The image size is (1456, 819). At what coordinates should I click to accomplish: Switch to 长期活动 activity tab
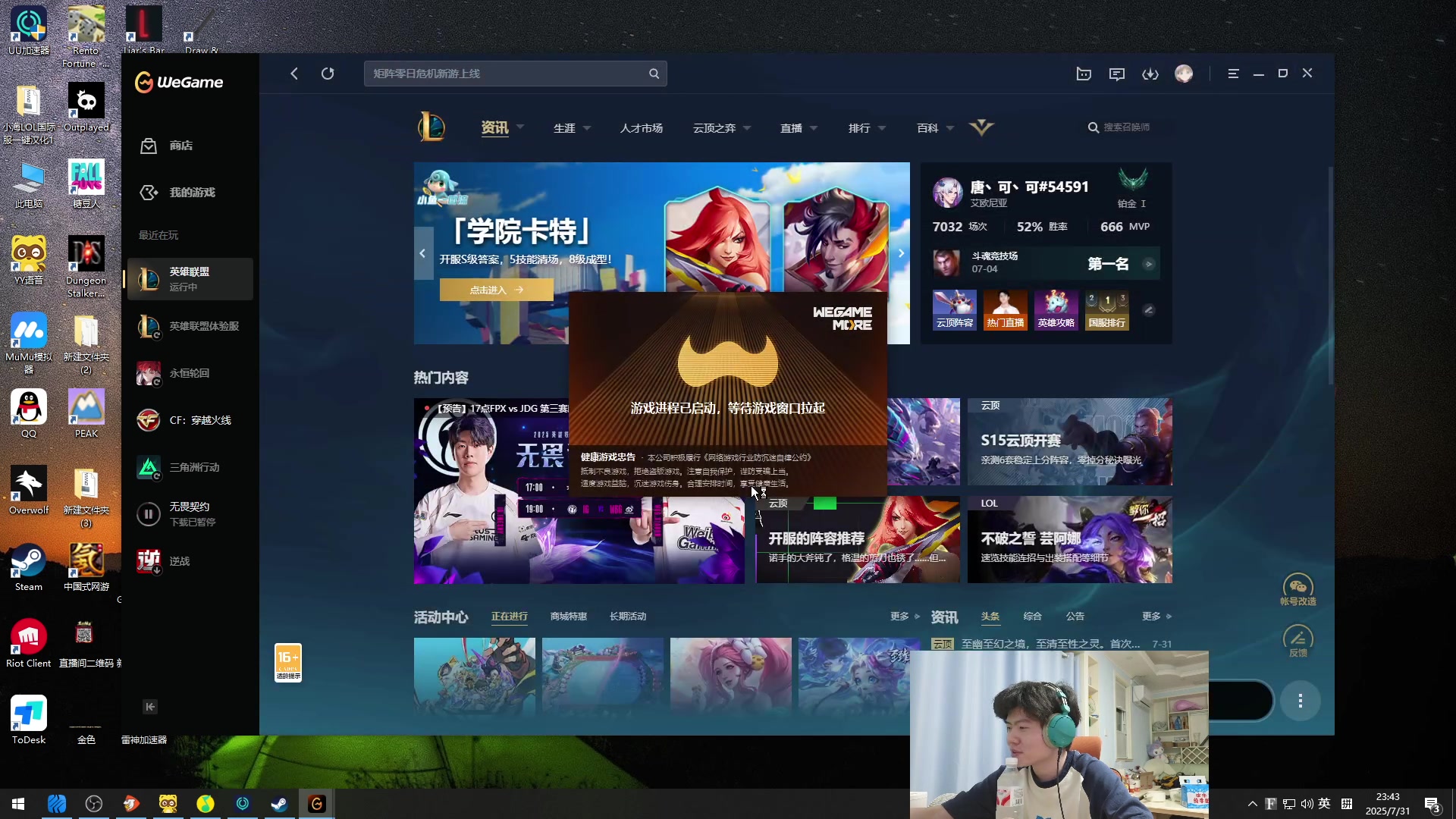click(x=628, y=617)
